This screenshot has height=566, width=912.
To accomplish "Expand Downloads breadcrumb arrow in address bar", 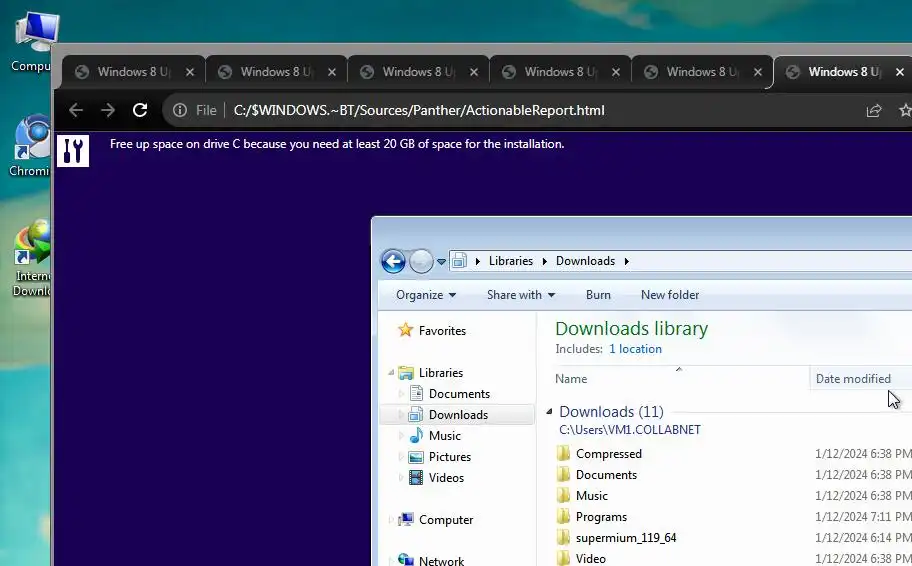I will [x=626, y=261].
